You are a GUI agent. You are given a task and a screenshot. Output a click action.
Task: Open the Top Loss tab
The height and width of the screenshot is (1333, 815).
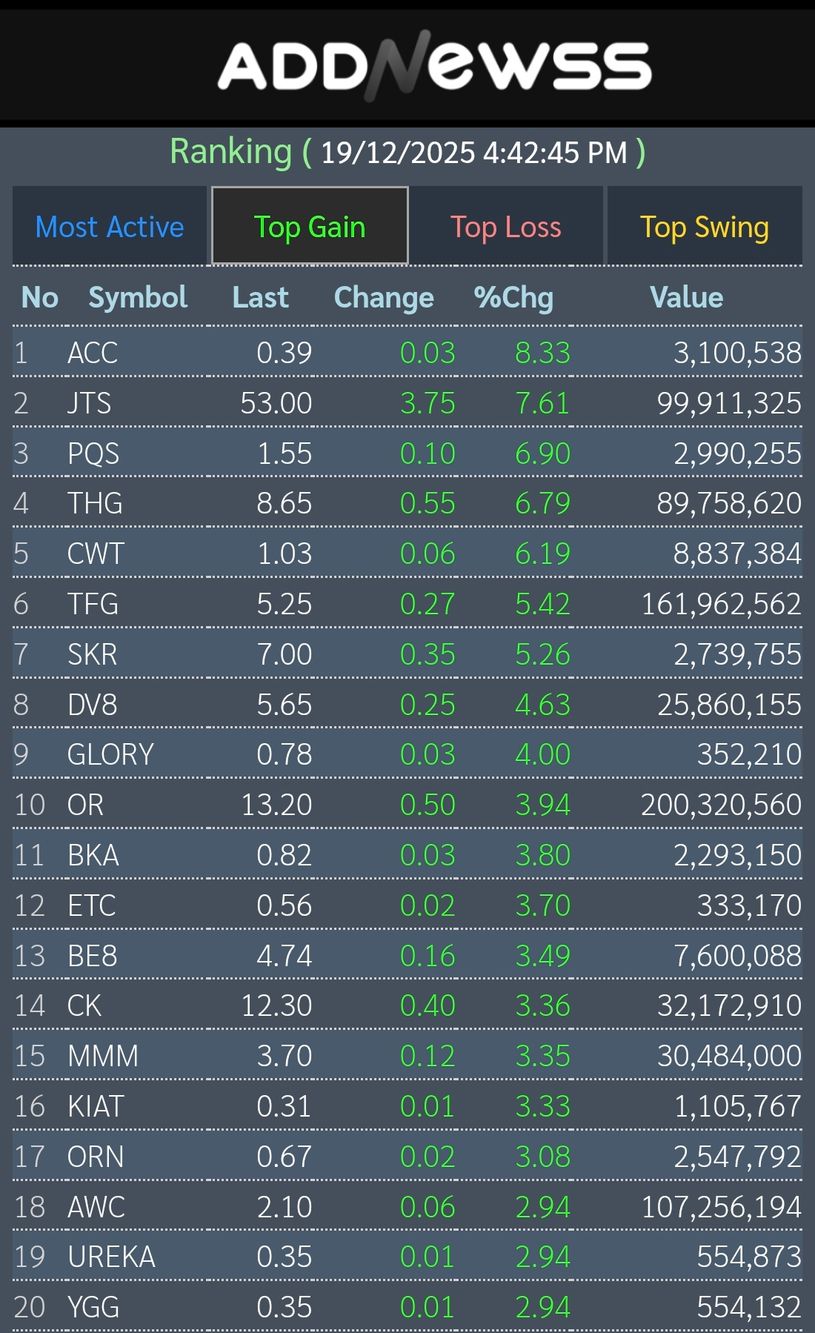[x=505, y=227]
